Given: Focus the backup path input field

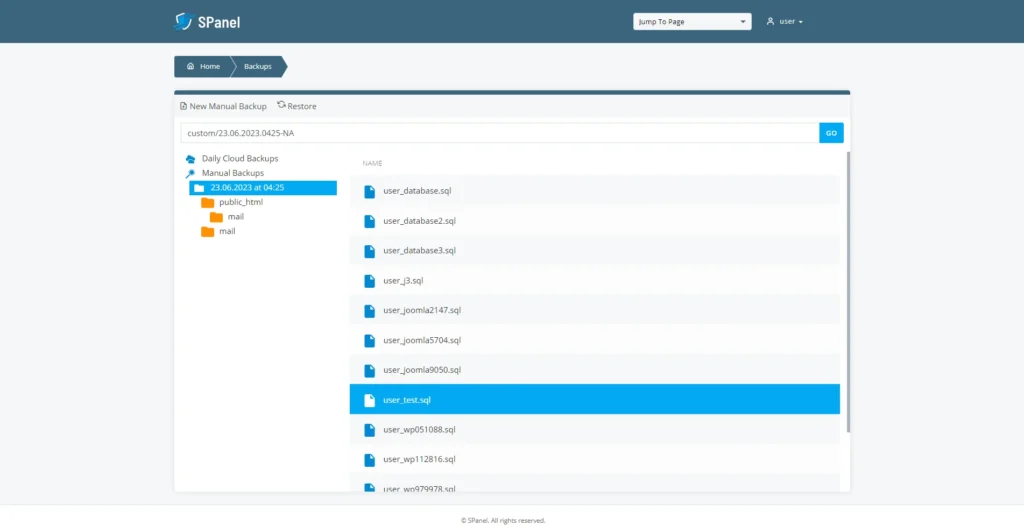Looking at the screenshot, I should pos(500,133).
